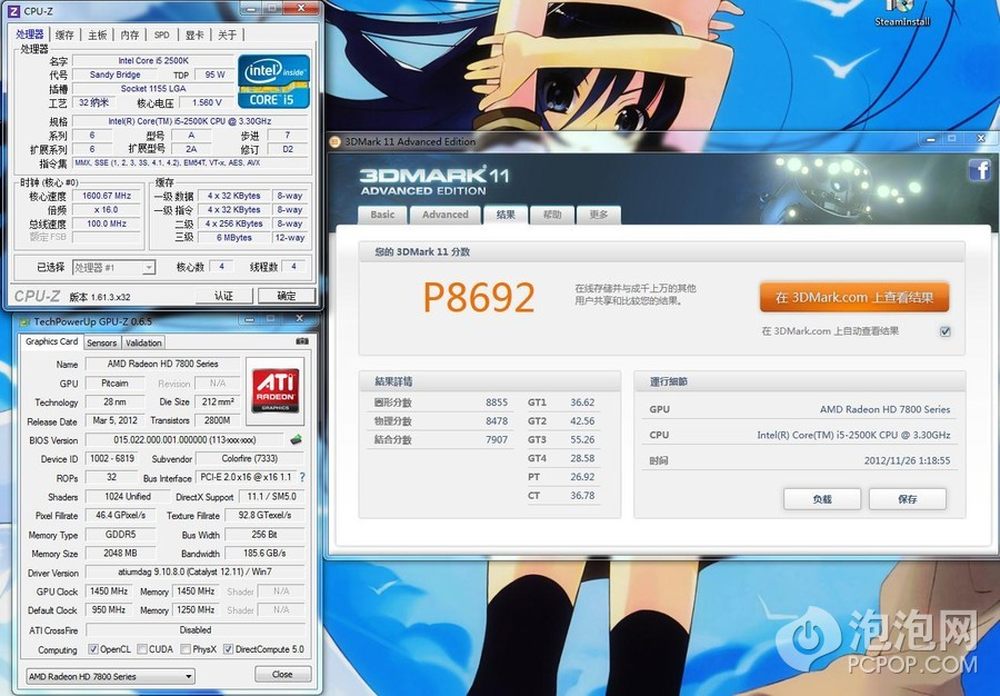Toggle the 3DMark.com auto-view results checkbox

945,331
